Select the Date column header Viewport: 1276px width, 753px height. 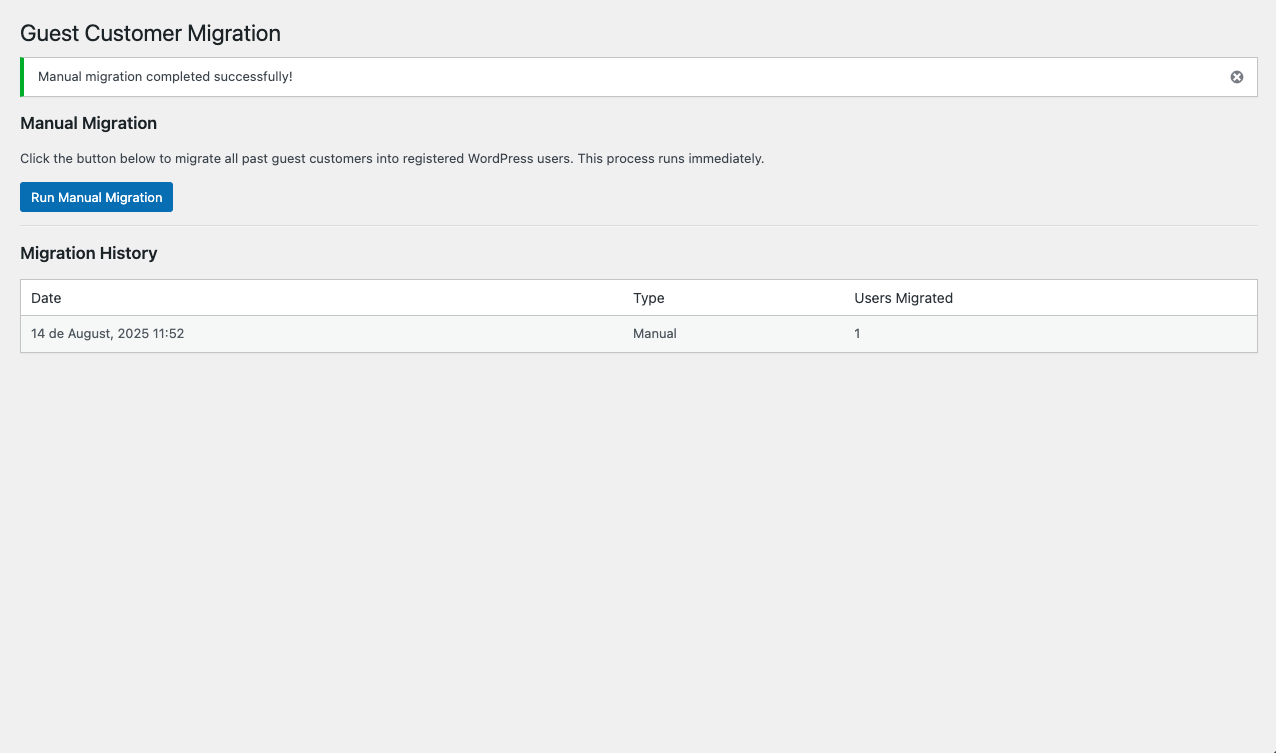pyautogui.click(x=46, y=298)
